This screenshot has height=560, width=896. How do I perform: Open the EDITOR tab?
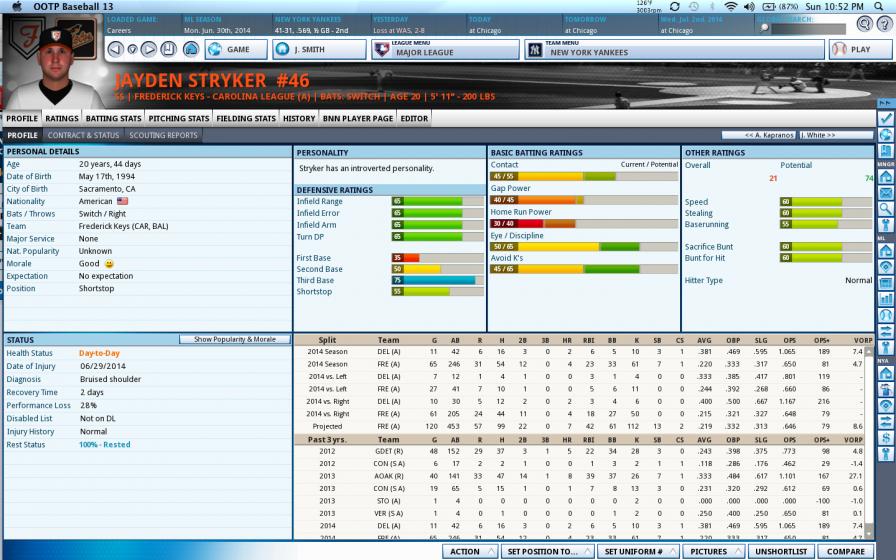(414, 118)
